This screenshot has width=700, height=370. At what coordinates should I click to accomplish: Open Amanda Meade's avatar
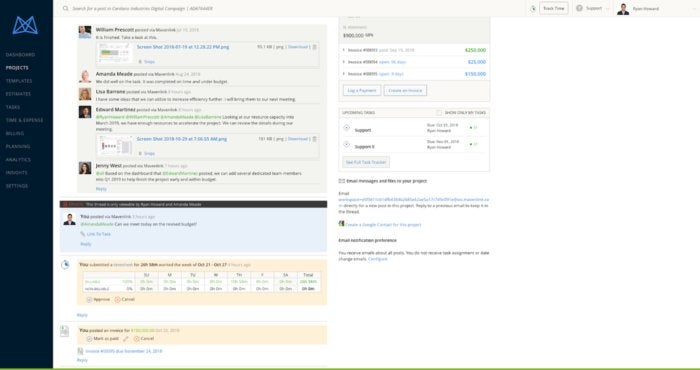tap(85, 76)
